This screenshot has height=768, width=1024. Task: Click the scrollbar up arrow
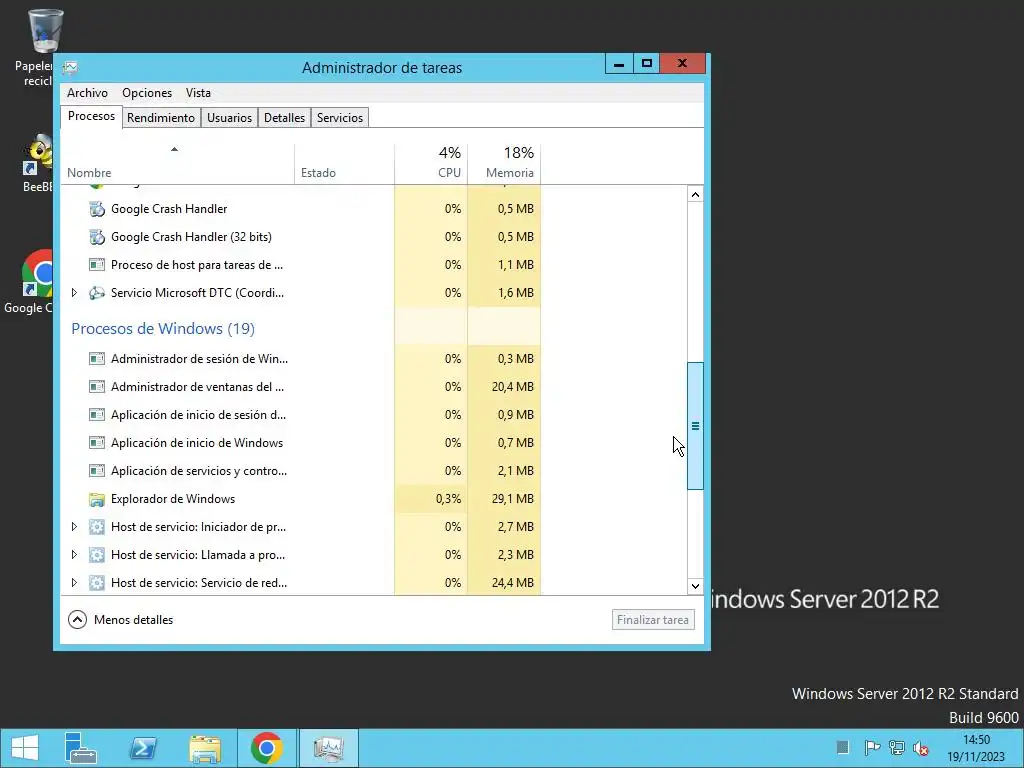tap(696, 195)
